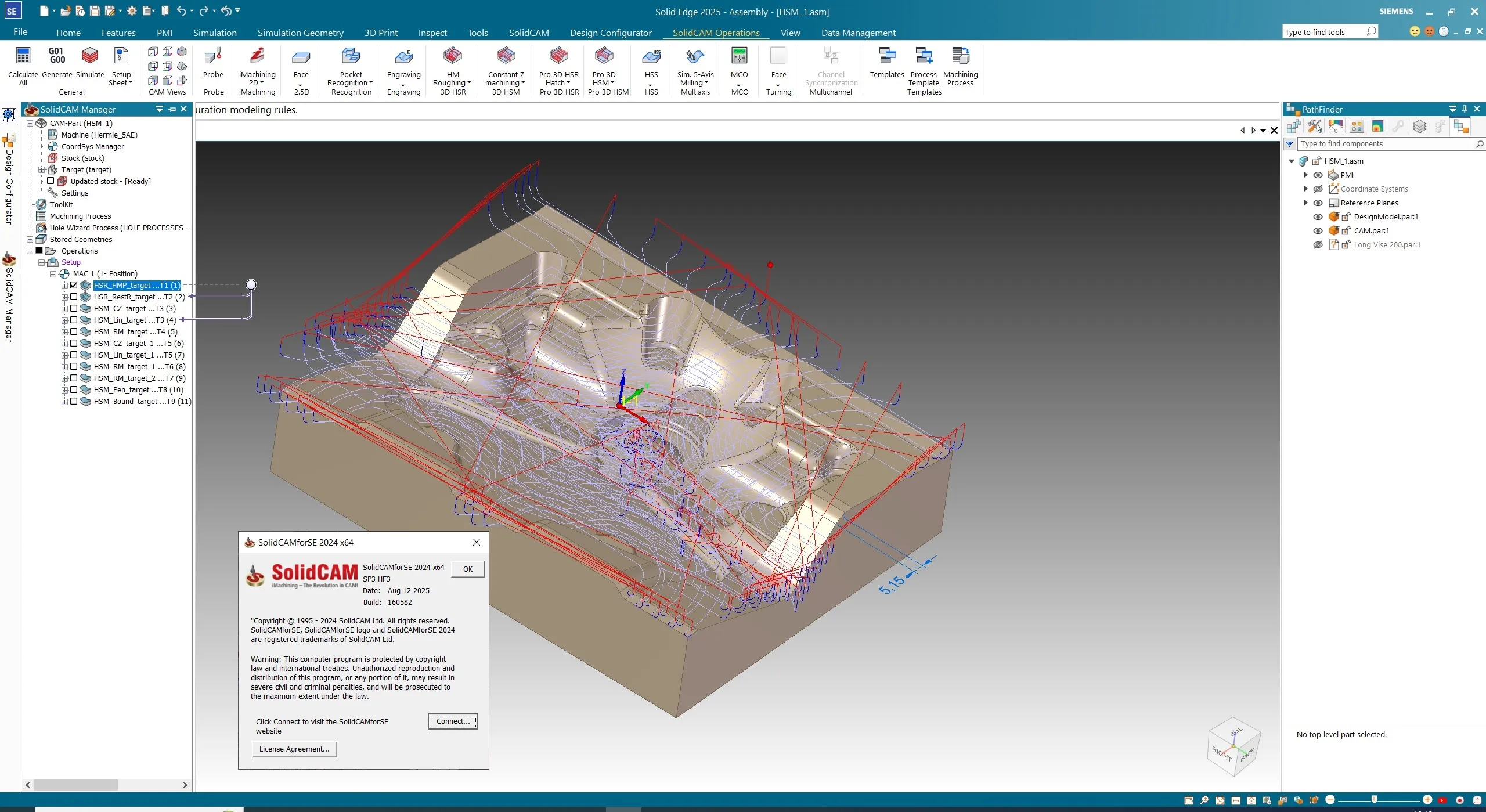Click the Simulate icon
The image size is (1486, 812).
(90, 56)
